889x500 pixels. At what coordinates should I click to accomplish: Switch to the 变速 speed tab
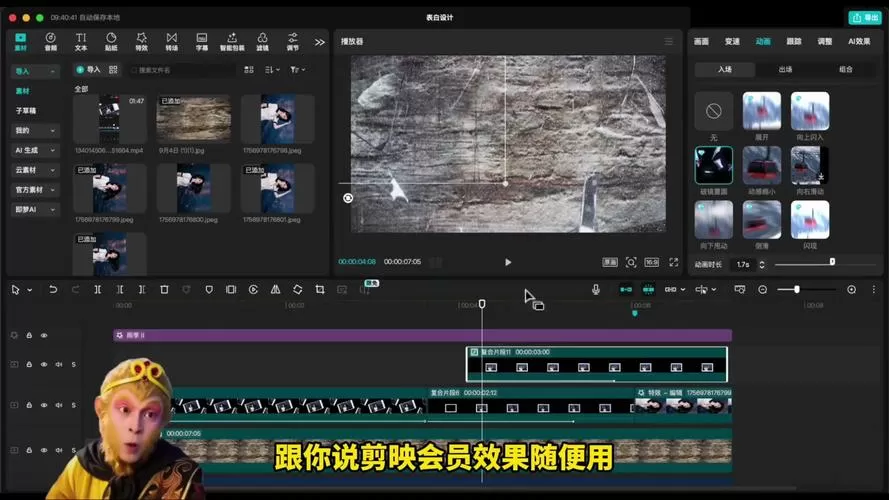tap(732, 41)
